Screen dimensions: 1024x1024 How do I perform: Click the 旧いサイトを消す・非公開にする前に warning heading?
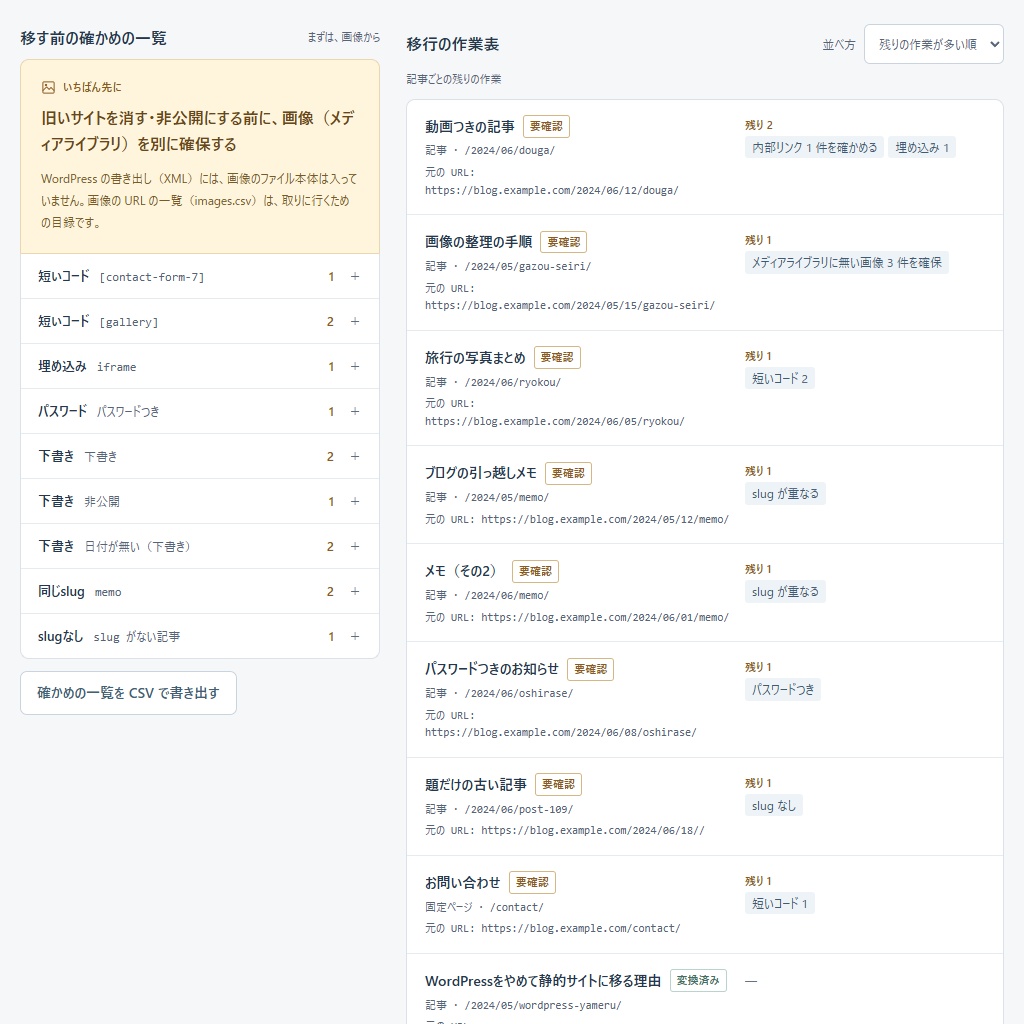(198, 131)
